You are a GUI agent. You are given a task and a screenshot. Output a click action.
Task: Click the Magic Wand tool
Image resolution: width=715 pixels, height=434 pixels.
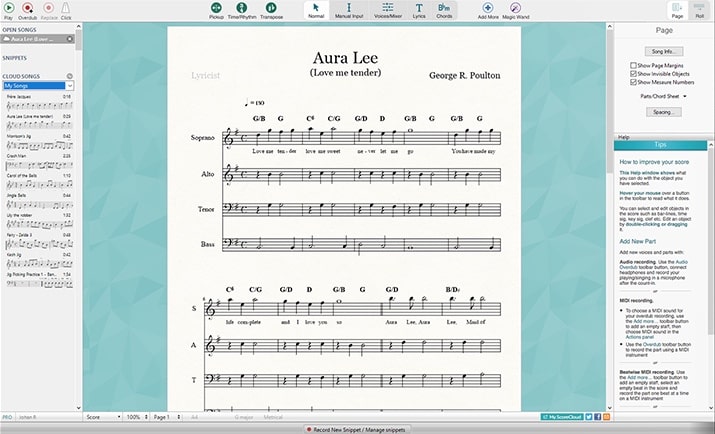click(516, 10)
